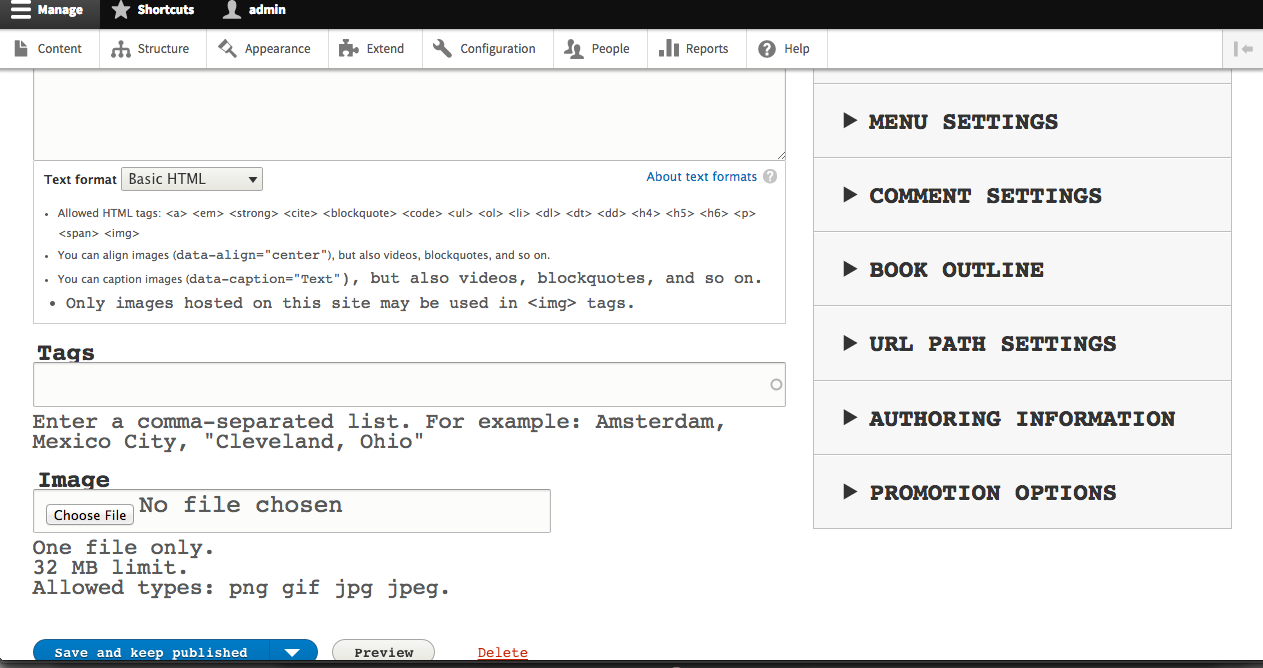Click the Configuration wrench icon
This screenshot has width=1263, height=668.
pyautogui.click(x=442, y=48)
